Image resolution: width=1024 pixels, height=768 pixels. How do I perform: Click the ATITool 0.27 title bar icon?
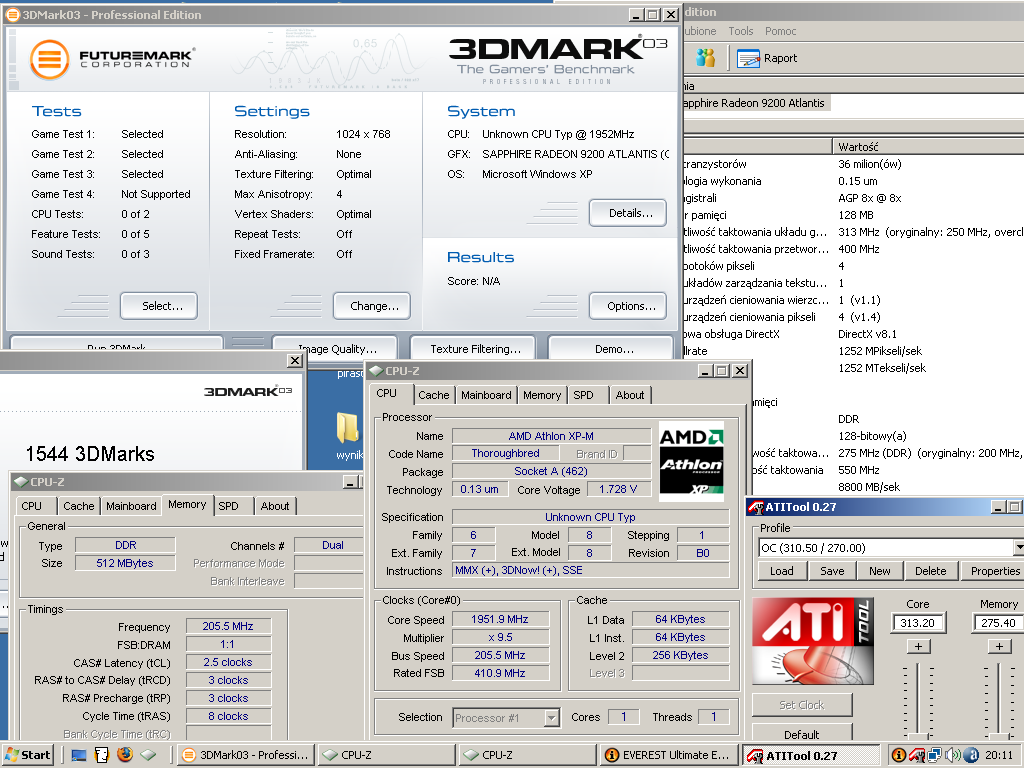[x=756, y=507]
